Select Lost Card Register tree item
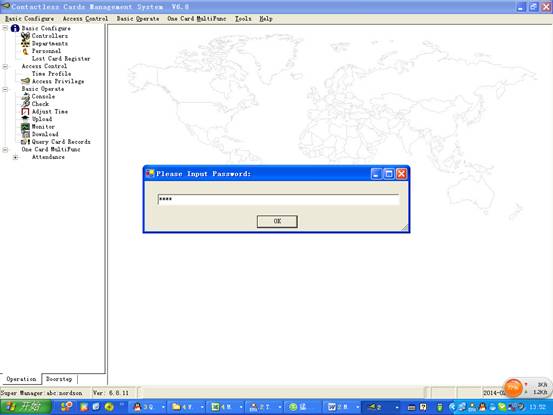Screen dimensions: 553x415 (x=61, y=59)
